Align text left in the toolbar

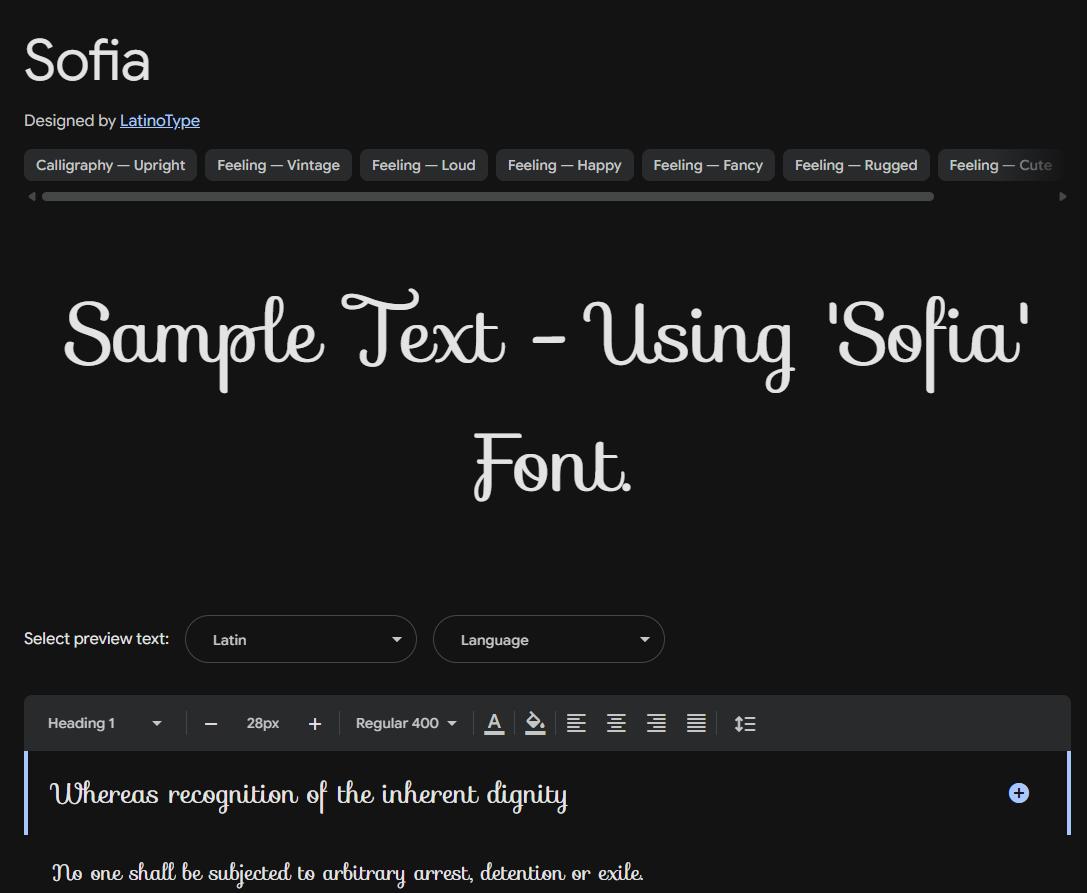(576, 723)
